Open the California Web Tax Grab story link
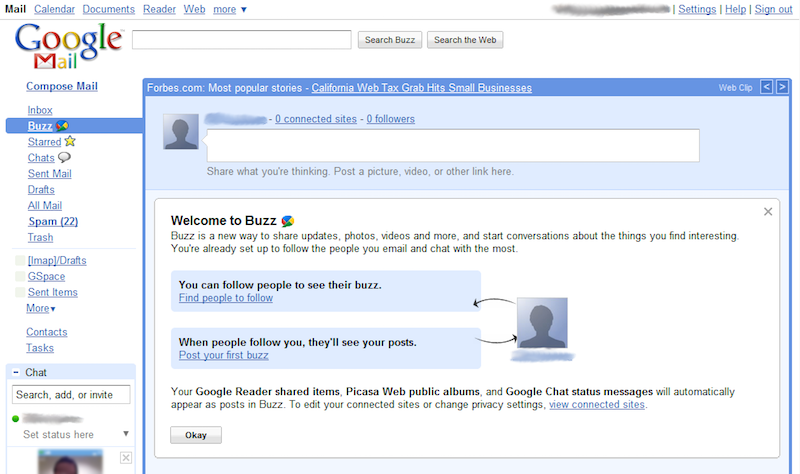This screenshot has width=800, height=474. (x=421, y=88)
